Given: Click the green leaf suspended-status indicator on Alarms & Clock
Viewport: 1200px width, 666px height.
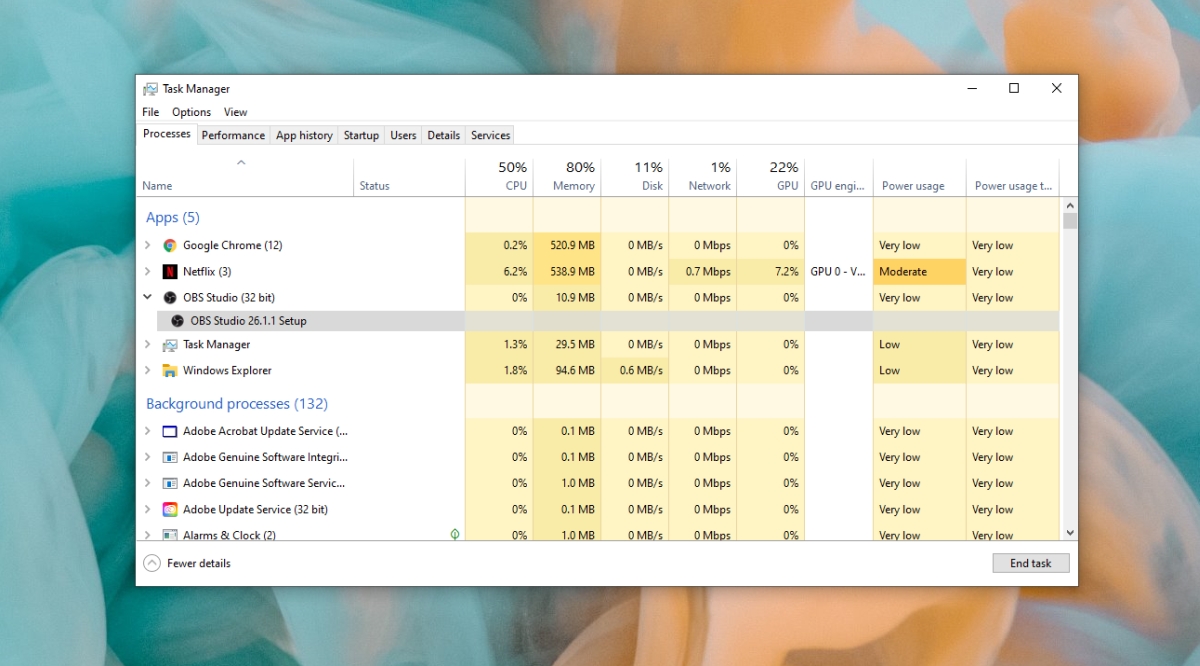Looking at the screenshot, I should [455, 534].
